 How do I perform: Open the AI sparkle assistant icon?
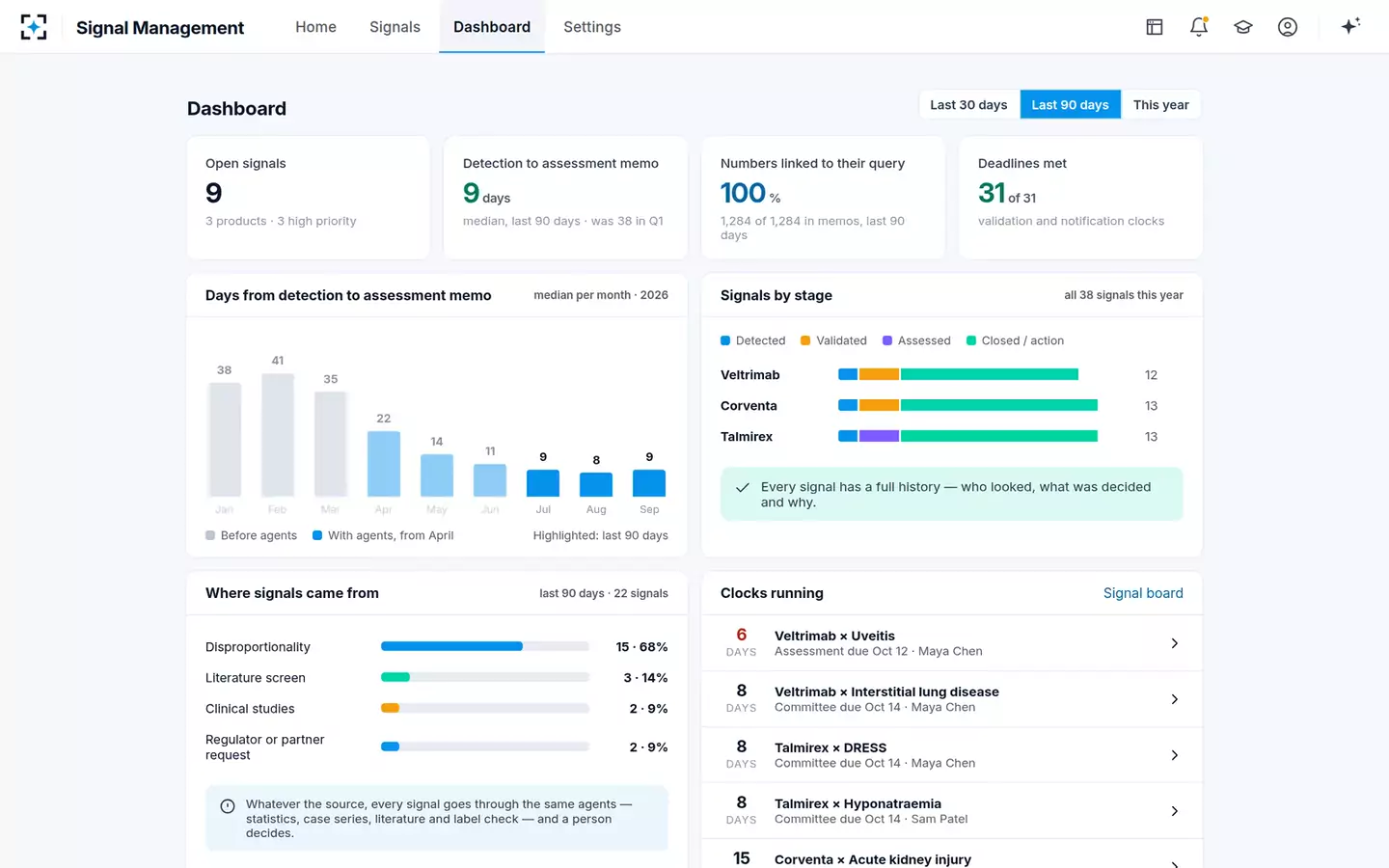click(x=1350, y=26)
